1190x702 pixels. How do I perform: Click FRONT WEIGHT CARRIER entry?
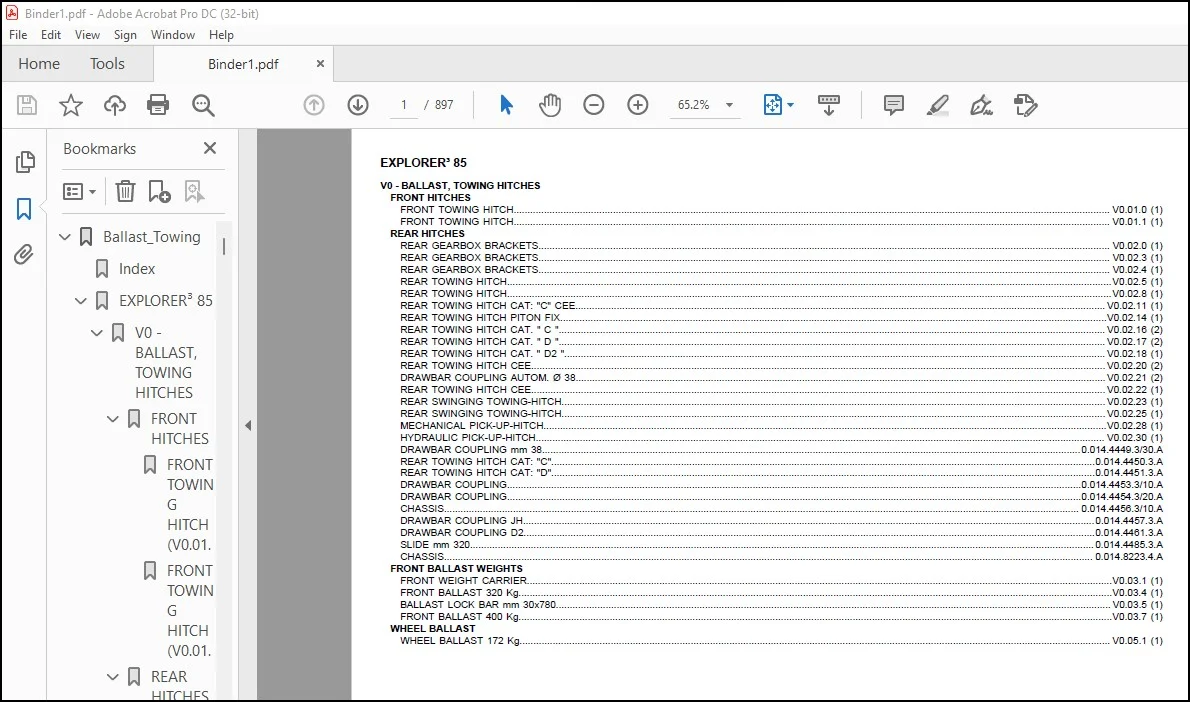pyautogui.click(x=781, y=581)
